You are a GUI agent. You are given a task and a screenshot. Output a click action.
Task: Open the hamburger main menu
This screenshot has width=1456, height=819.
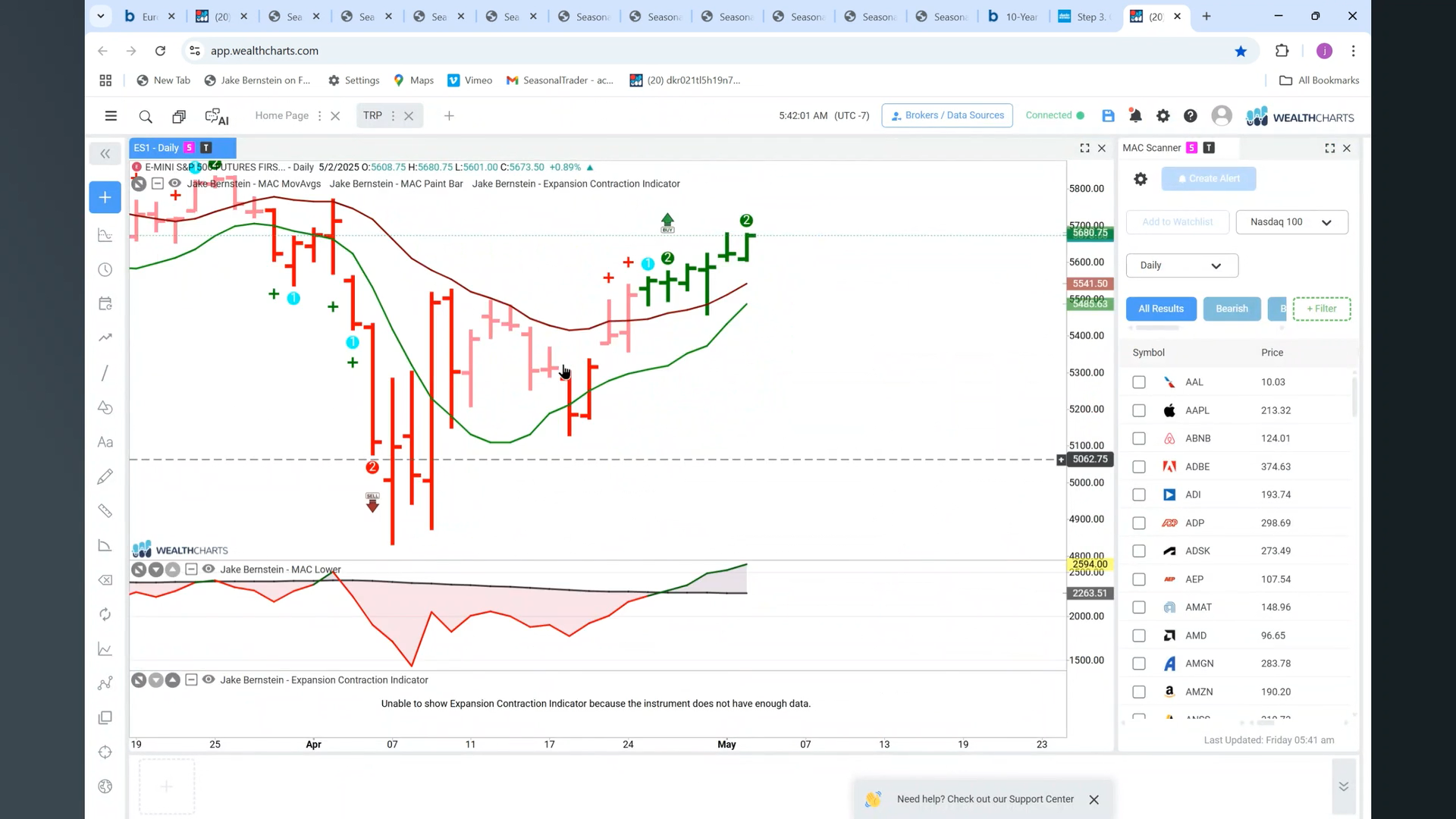coord(111,116)
